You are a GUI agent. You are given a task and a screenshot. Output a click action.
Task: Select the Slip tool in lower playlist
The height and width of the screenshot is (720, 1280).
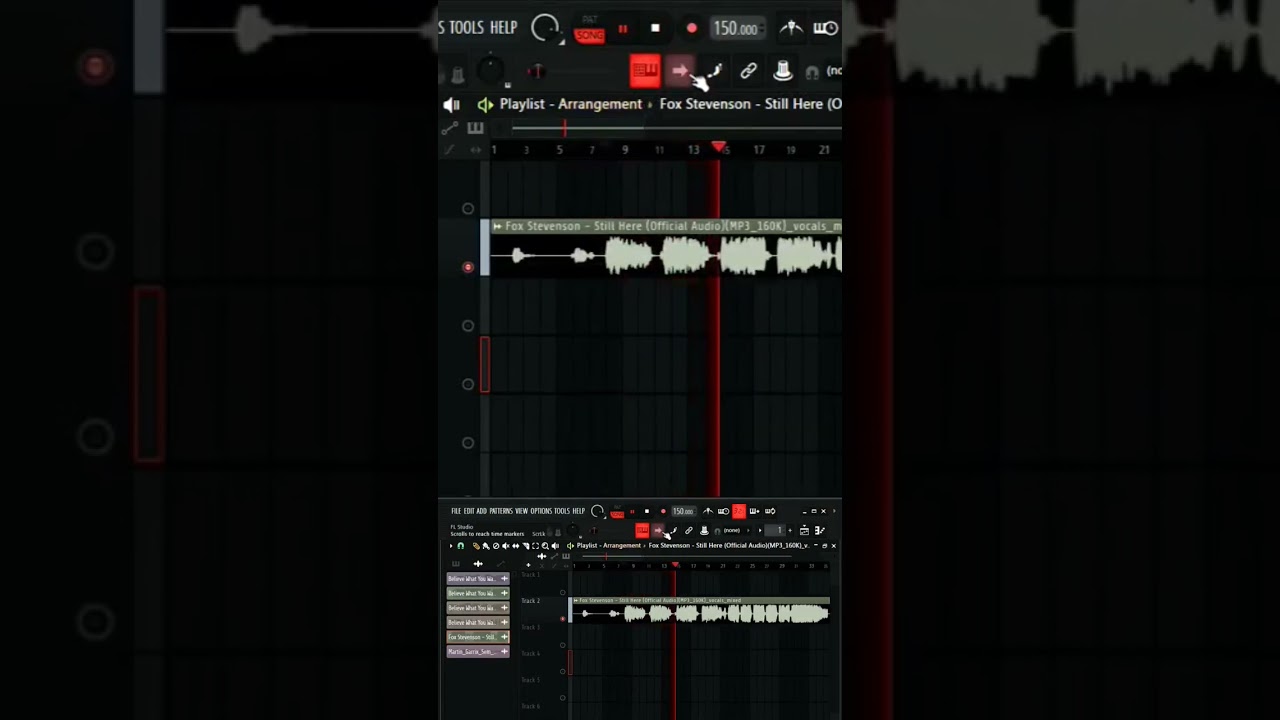click(x=516, y=546)
